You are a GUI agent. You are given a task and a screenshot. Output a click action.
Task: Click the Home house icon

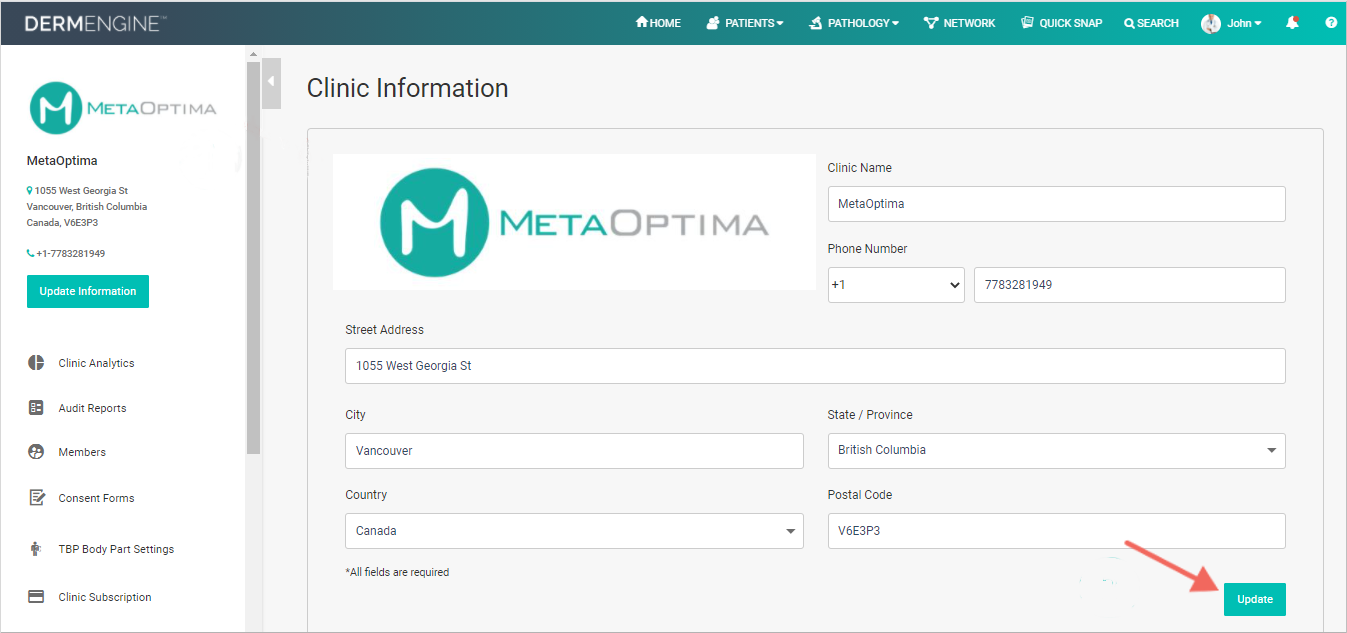pyautogui.click(x=642, y=22)
